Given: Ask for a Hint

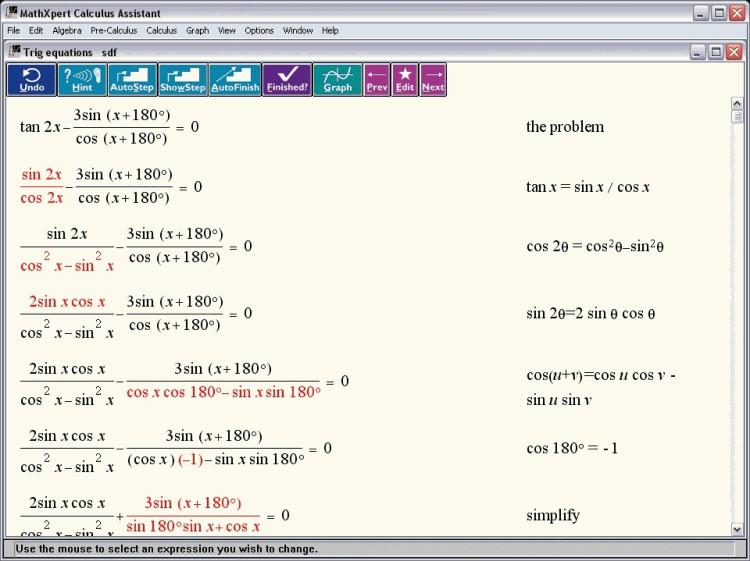Looking at the screenshot, I should [82, 80].
